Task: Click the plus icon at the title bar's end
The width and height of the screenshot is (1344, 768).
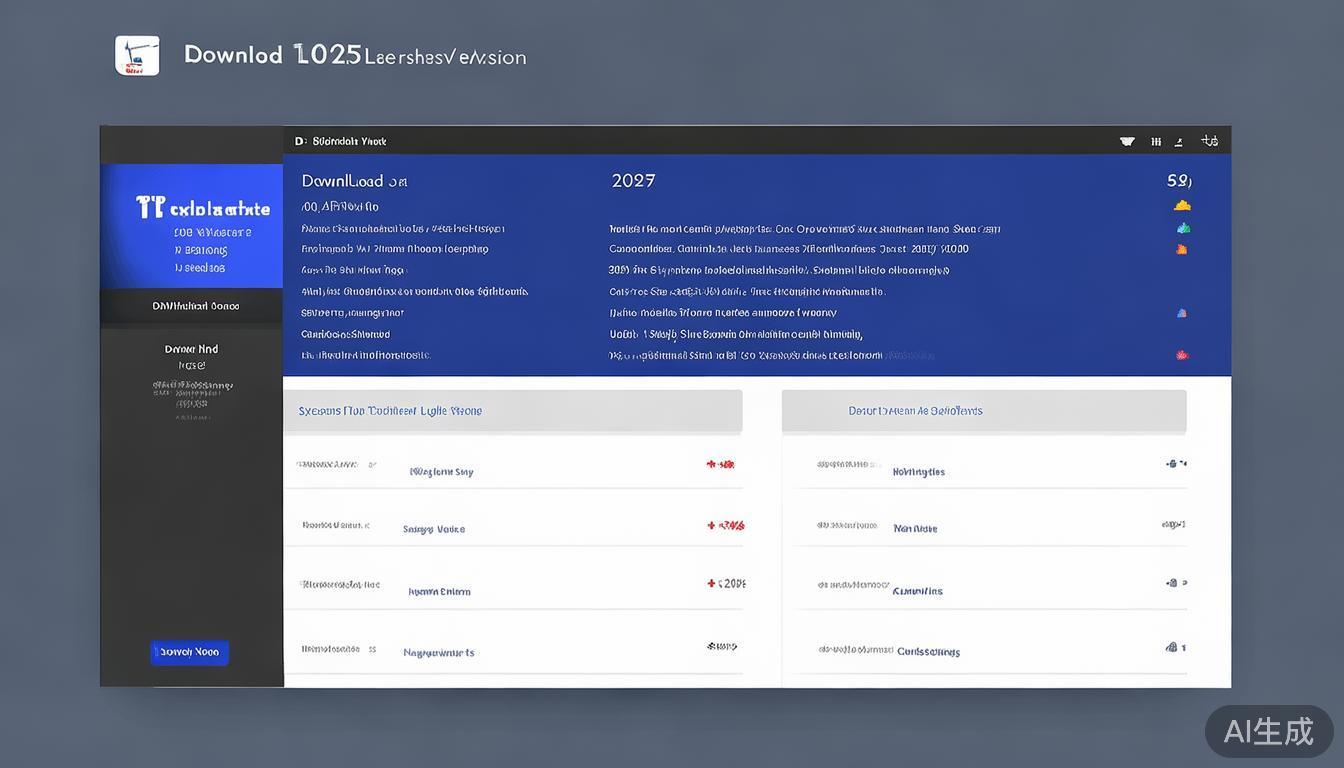Action: coord(1209,141)
